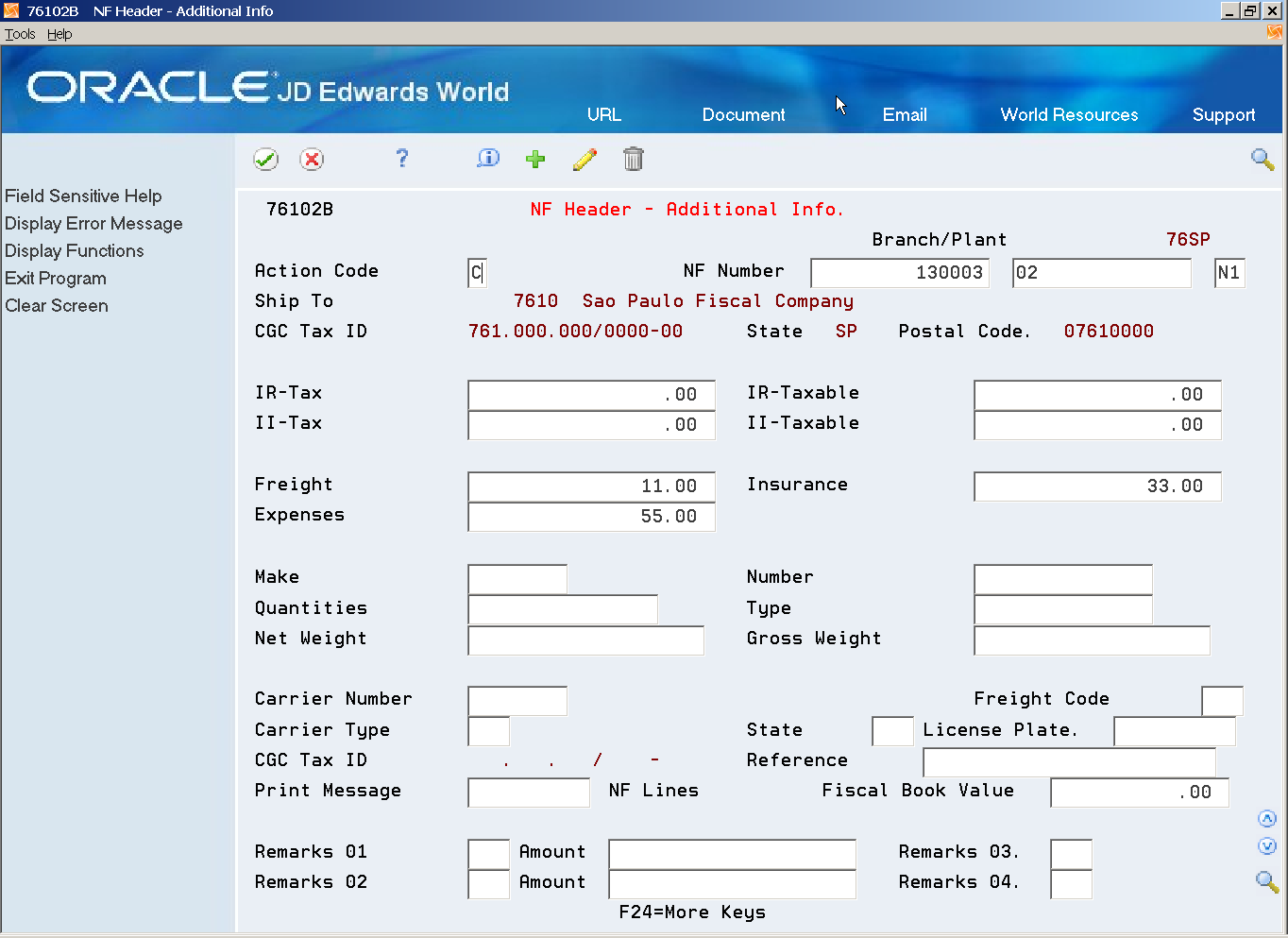Click the pencil Change icon
The image size is (1288, 938).
pos(585,159)
